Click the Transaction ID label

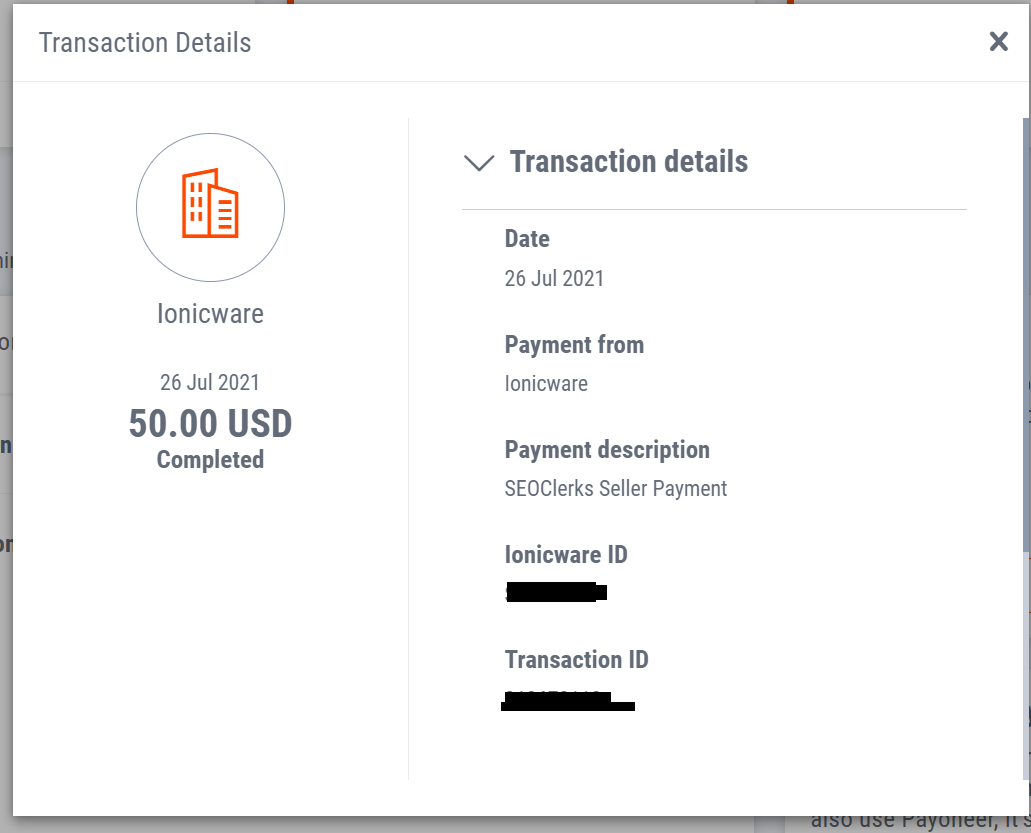[576, 660]
